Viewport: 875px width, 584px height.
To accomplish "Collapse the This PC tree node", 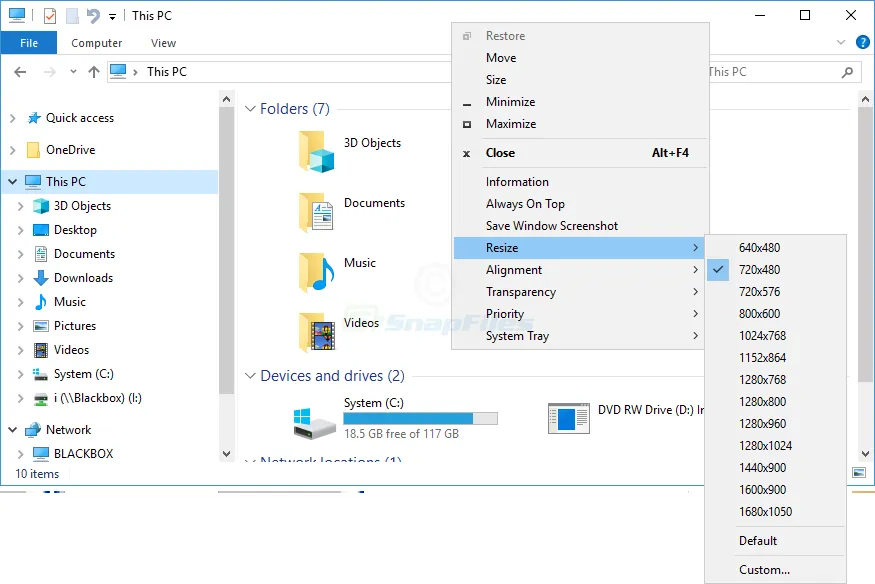I will click(13, 181).
